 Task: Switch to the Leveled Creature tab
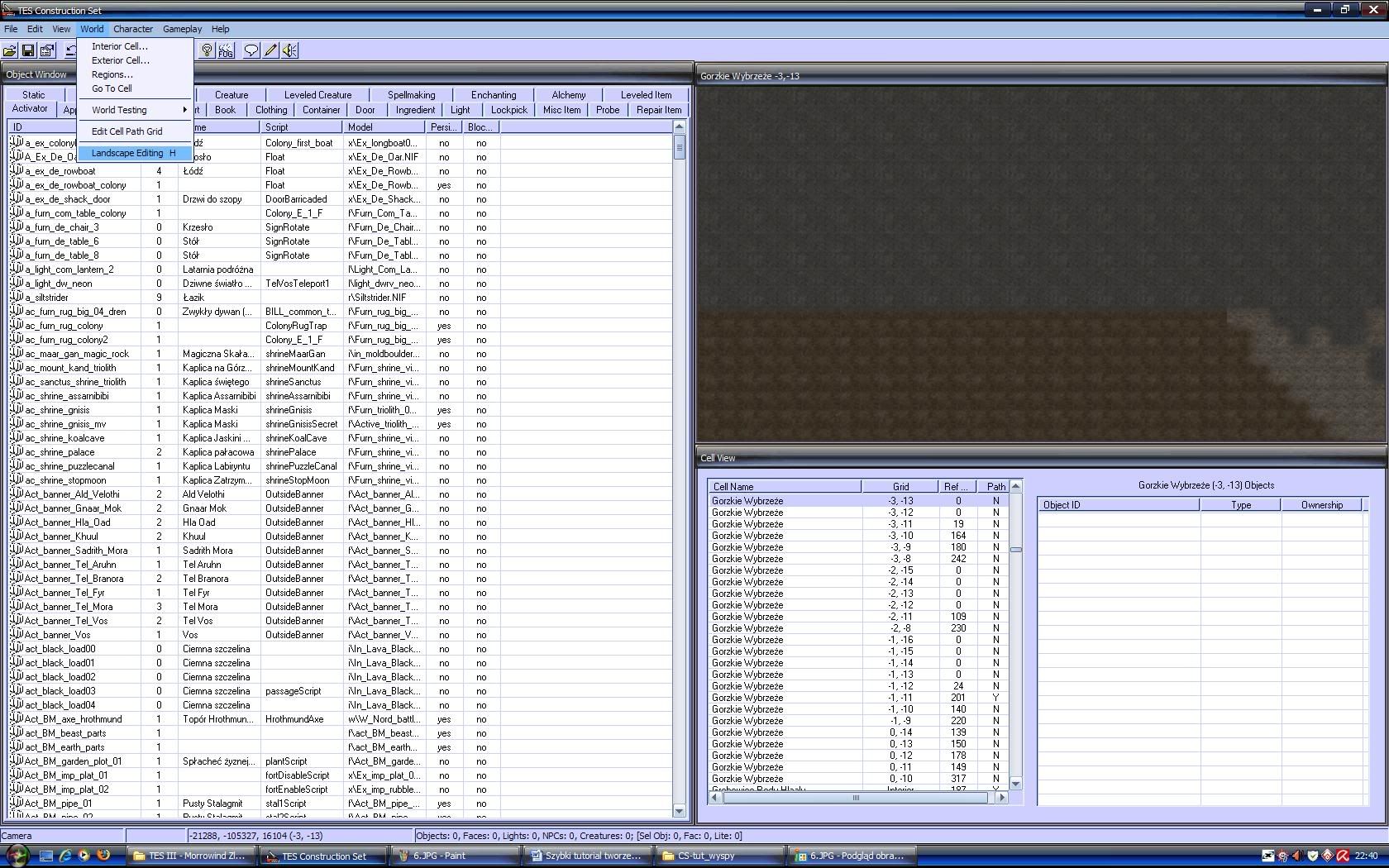[x=317, y=95]
